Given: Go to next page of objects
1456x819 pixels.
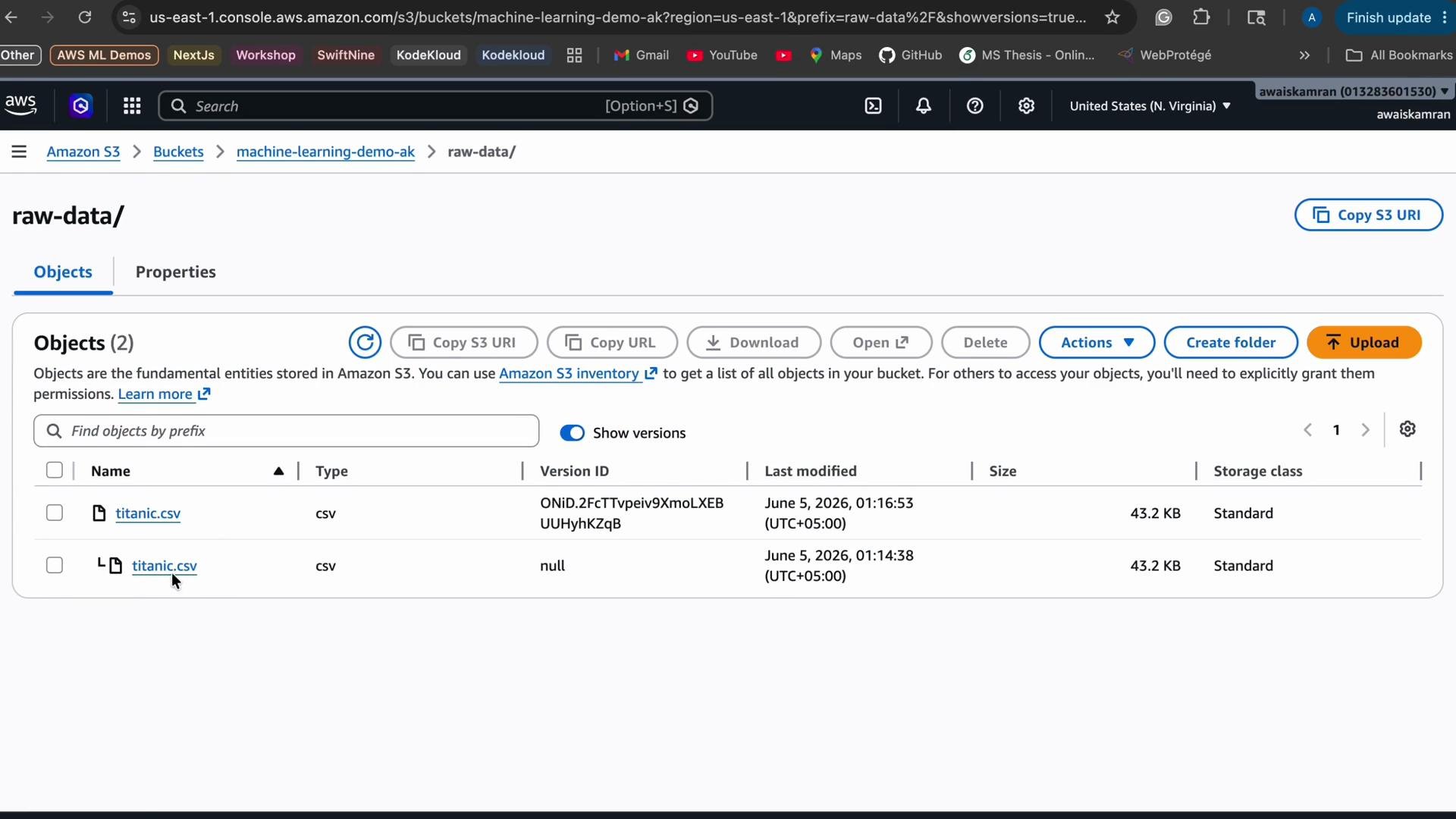Looking at the screenshot, I should (x=1366, y=431).
